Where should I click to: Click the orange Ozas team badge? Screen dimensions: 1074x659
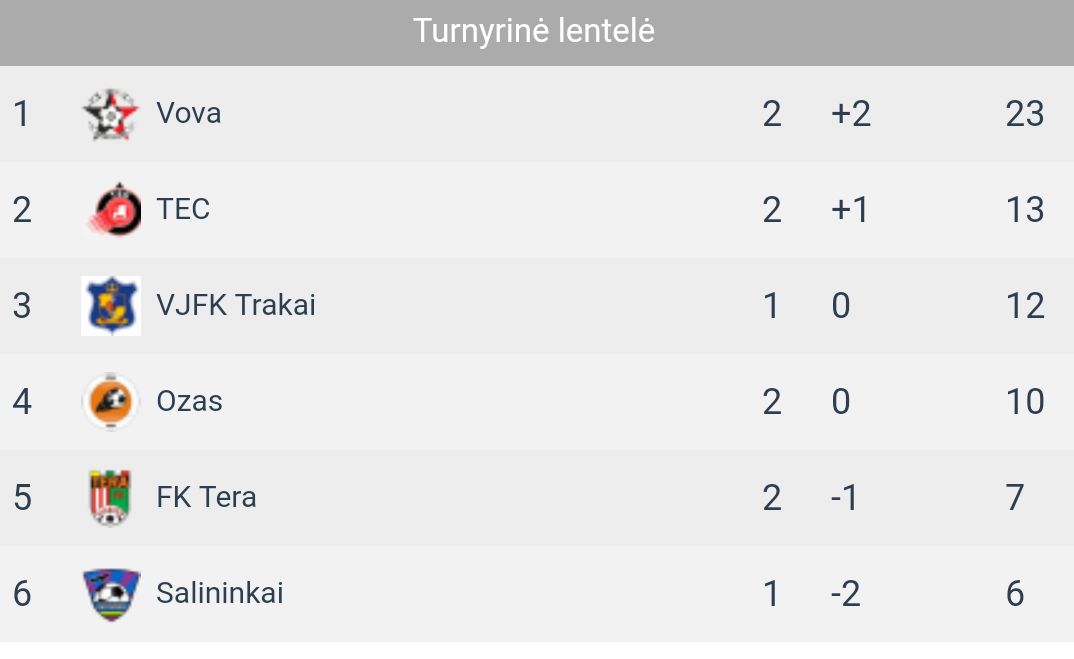click(111, 401)
